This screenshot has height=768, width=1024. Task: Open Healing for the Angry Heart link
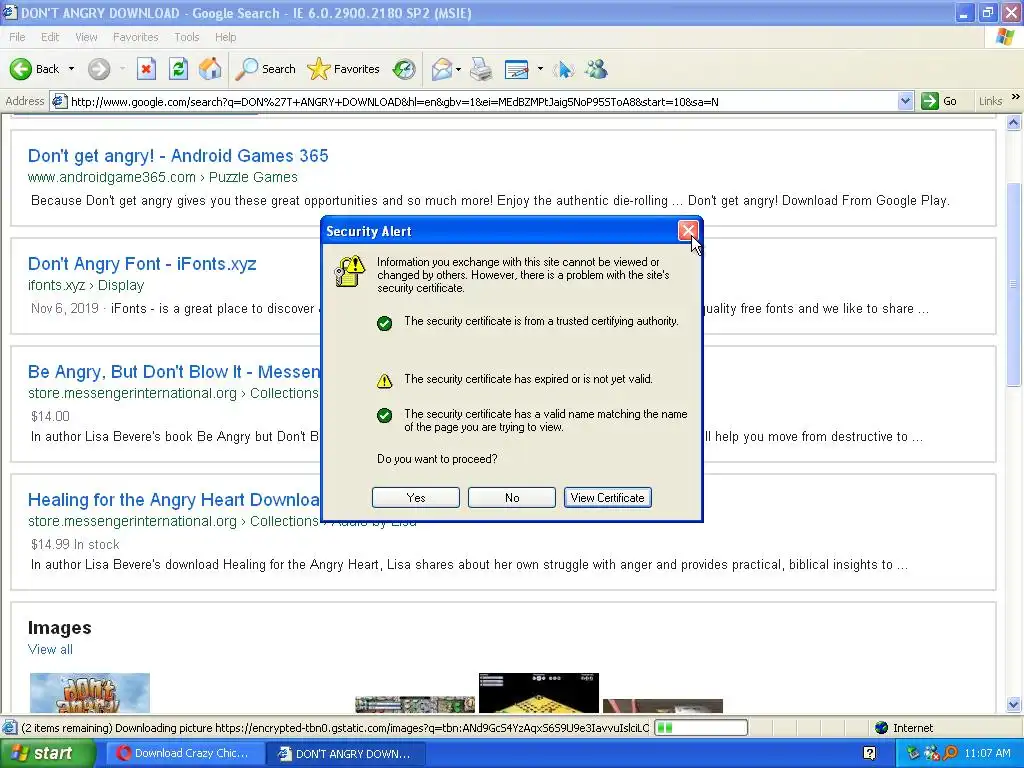pos(174,500)
